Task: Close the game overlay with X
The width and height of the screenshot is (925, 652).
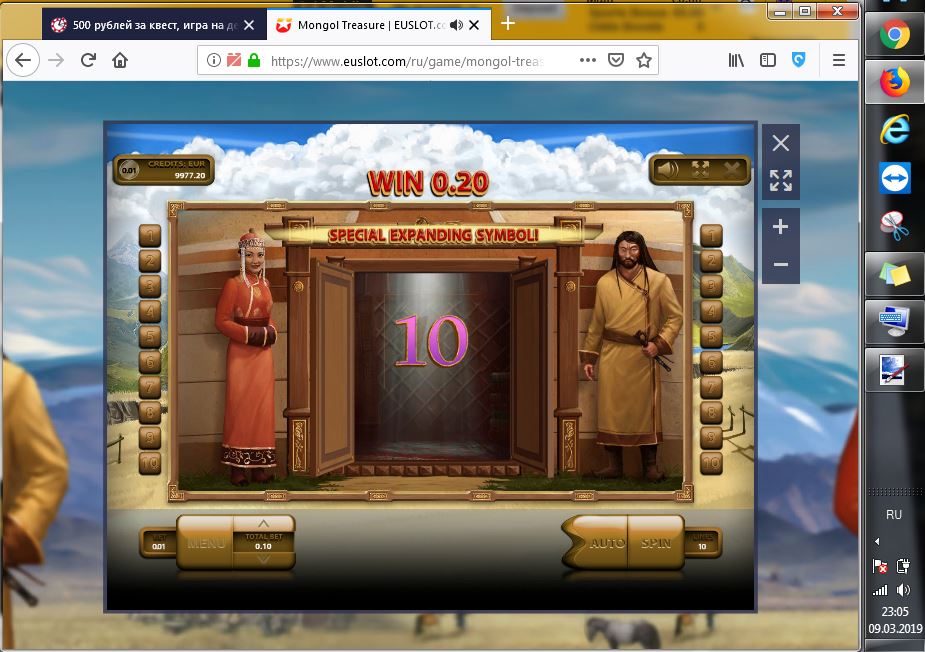Action: tap(781, 143)
